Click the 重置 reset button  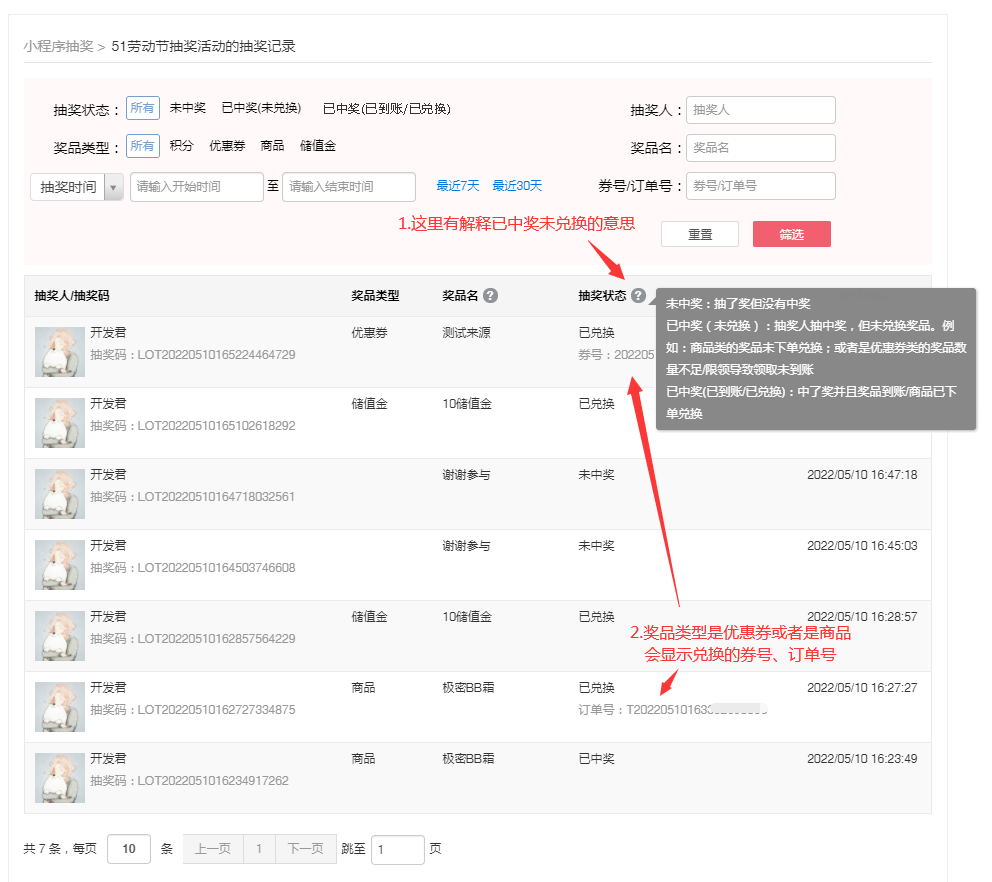(701, 233)
